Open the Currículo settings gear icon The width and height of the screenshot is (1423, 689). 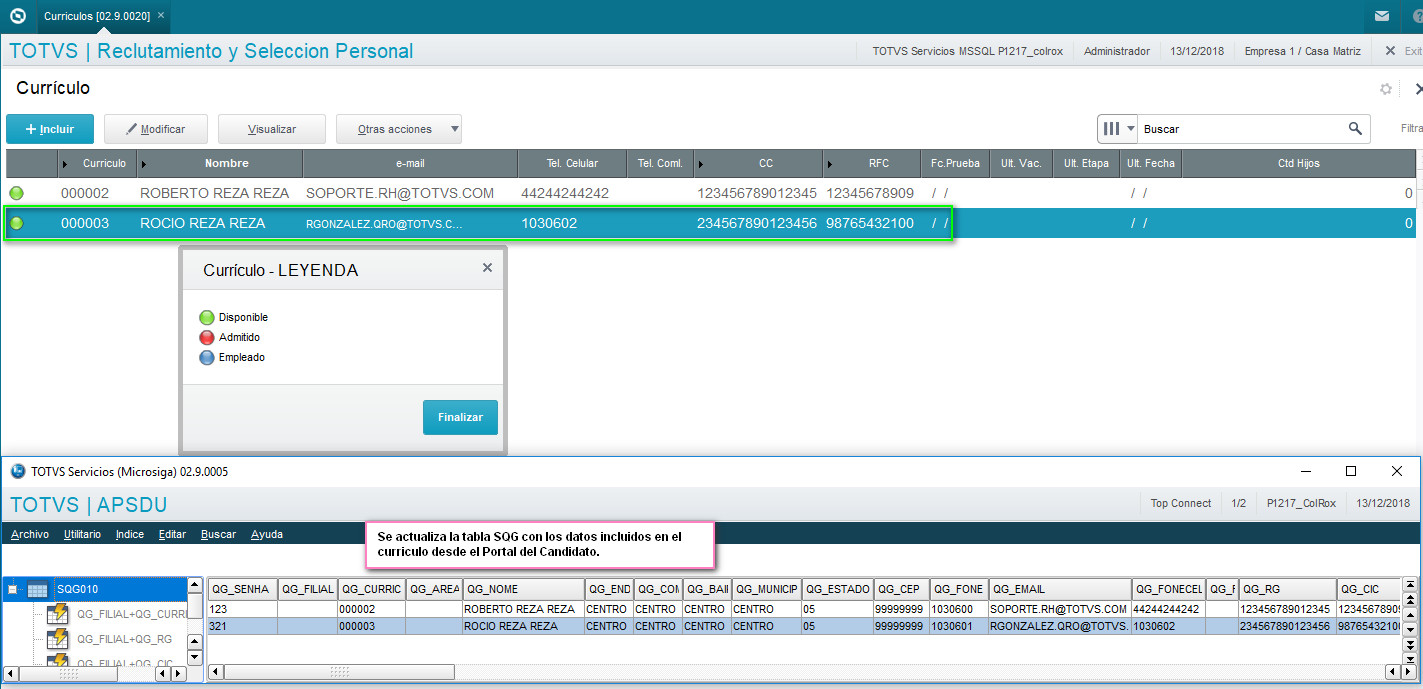click(x=1386, y=89)
